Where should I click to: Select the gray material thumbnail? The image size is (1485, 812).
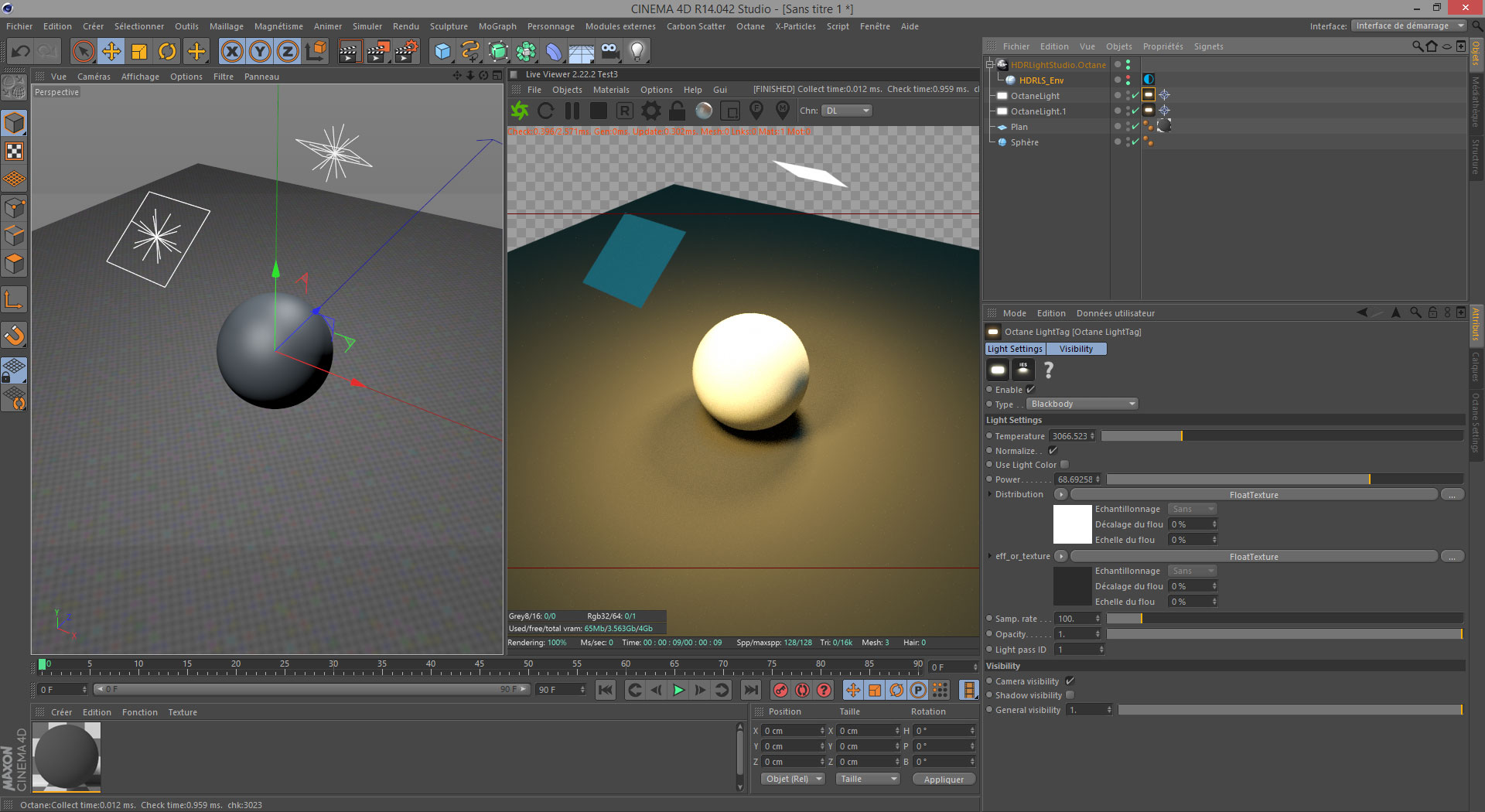coord(67,756)
